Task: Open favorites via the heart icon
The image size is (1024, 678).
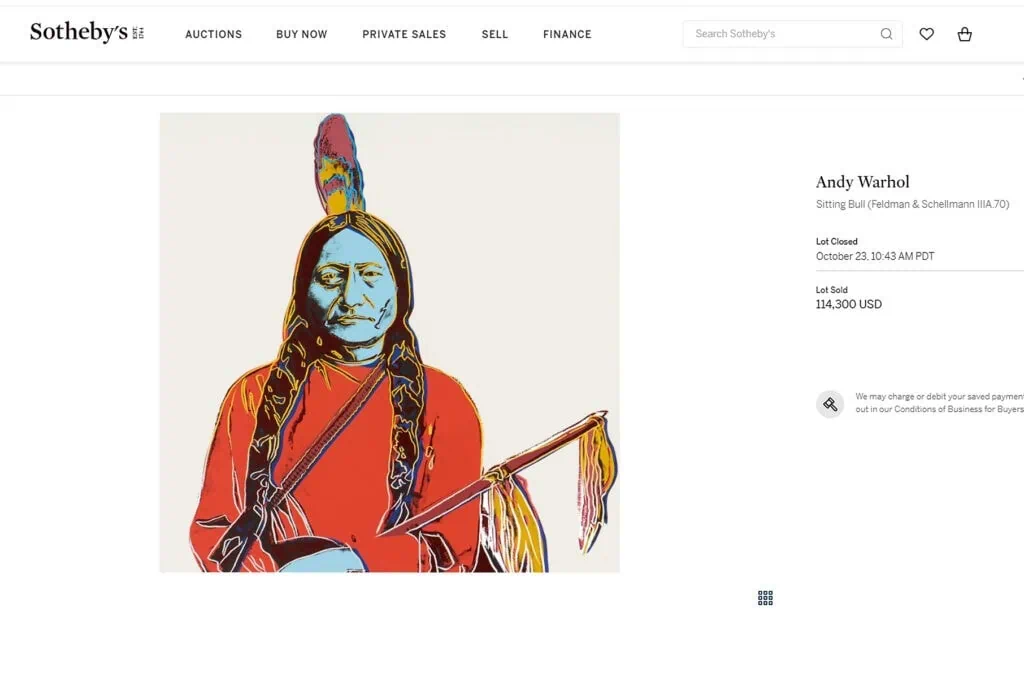Action: pos(927,34)
